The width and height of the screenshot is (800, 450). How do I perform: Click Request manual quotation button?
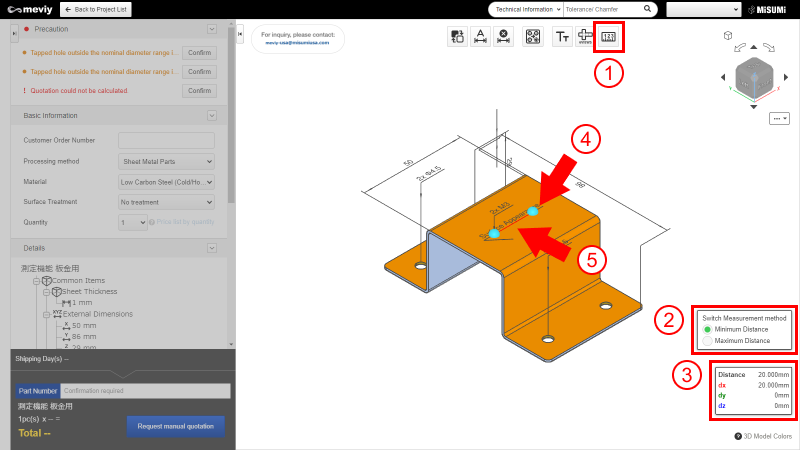176,426
